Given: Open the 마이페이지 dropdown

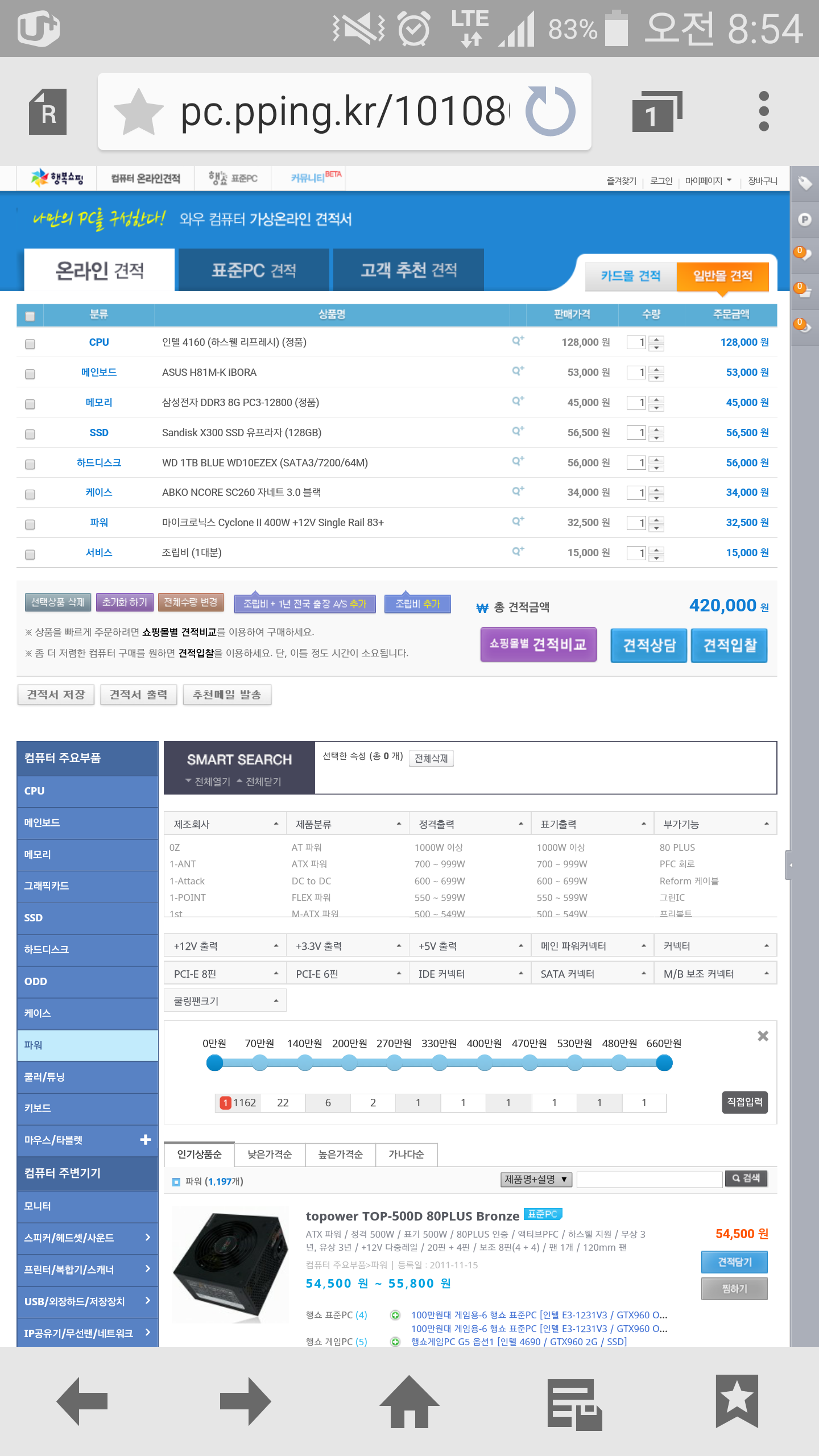Looking at the screenshot, I should point(708,181).
